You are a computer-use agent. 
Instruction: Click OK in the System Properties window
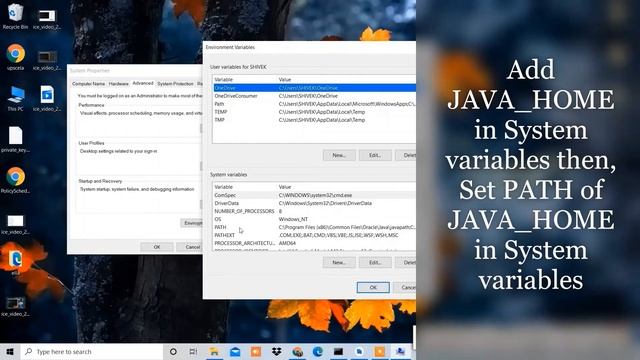point(157,247)
